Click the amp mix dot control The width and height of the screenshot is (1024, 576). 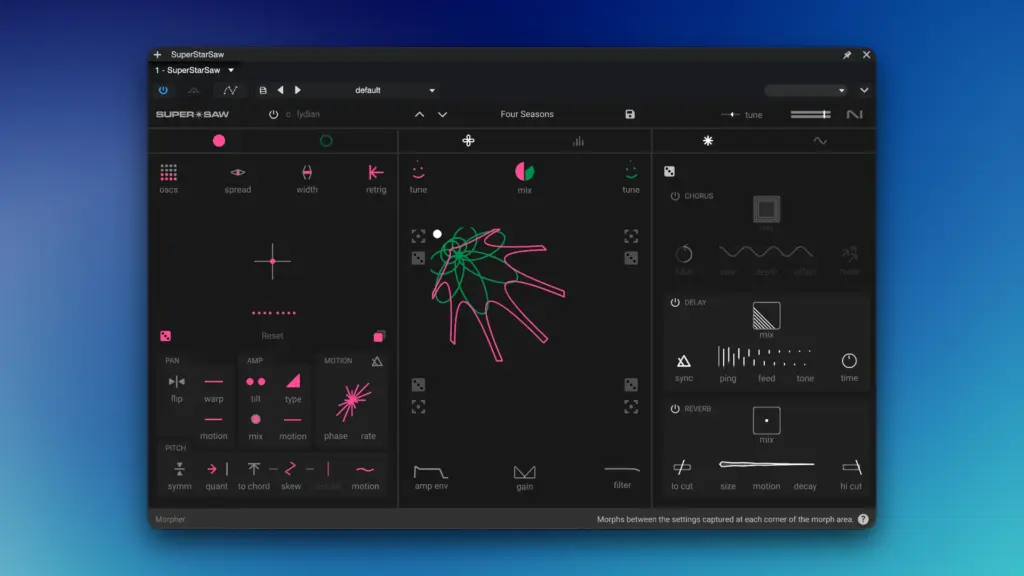tap(255, 419)
